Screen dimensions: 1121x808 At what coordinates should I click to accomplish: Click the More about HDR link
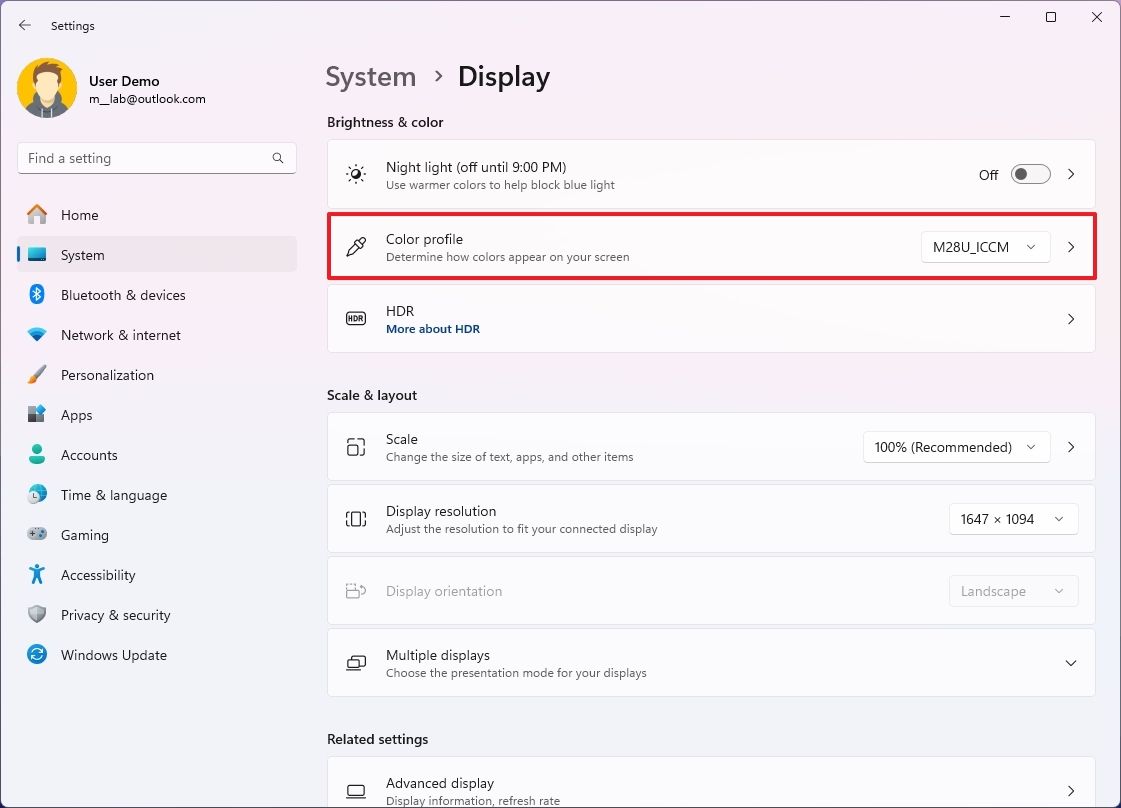click(x=433, y=328)
